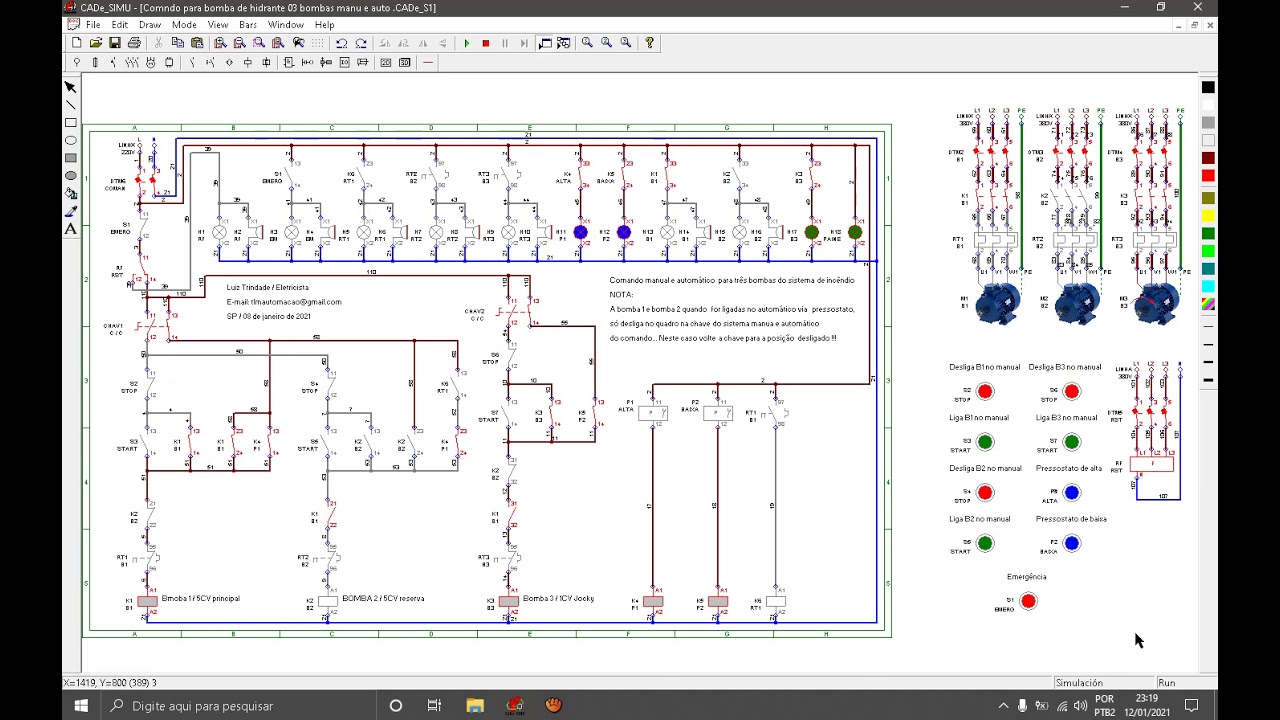Click the e-mail address text in the diagram

tap(284, 302)
